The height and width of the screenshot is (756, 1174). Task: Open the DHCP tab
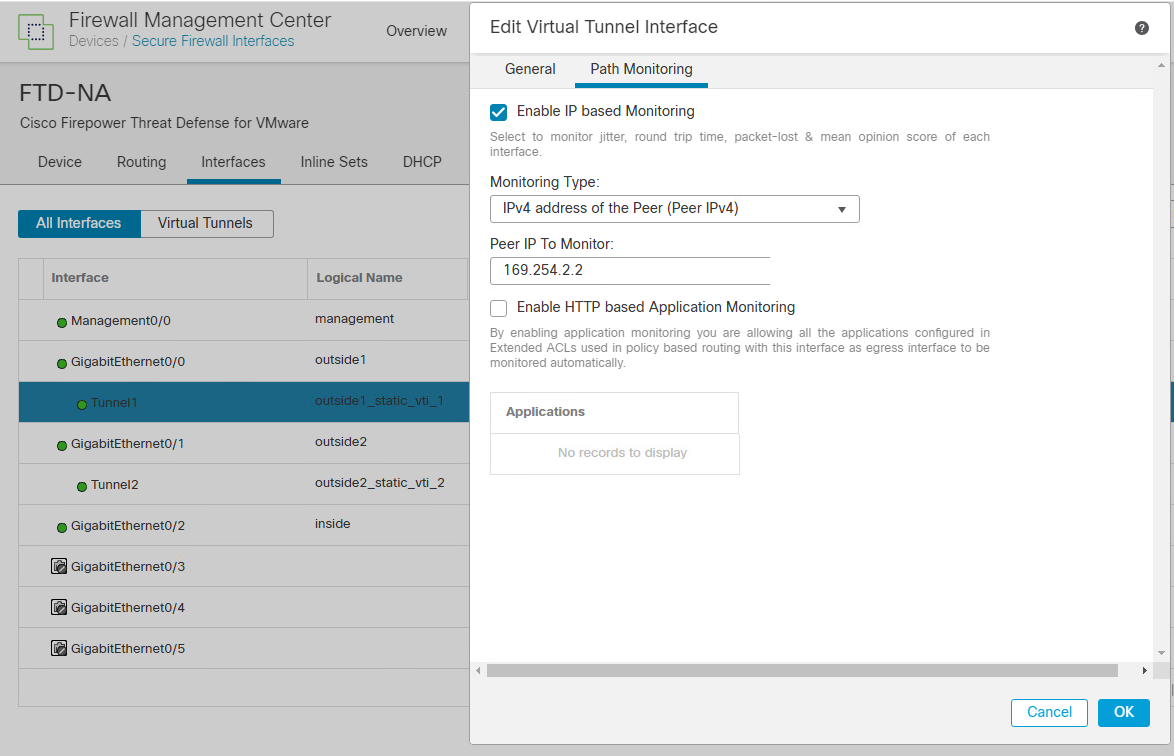pos(422,162)
